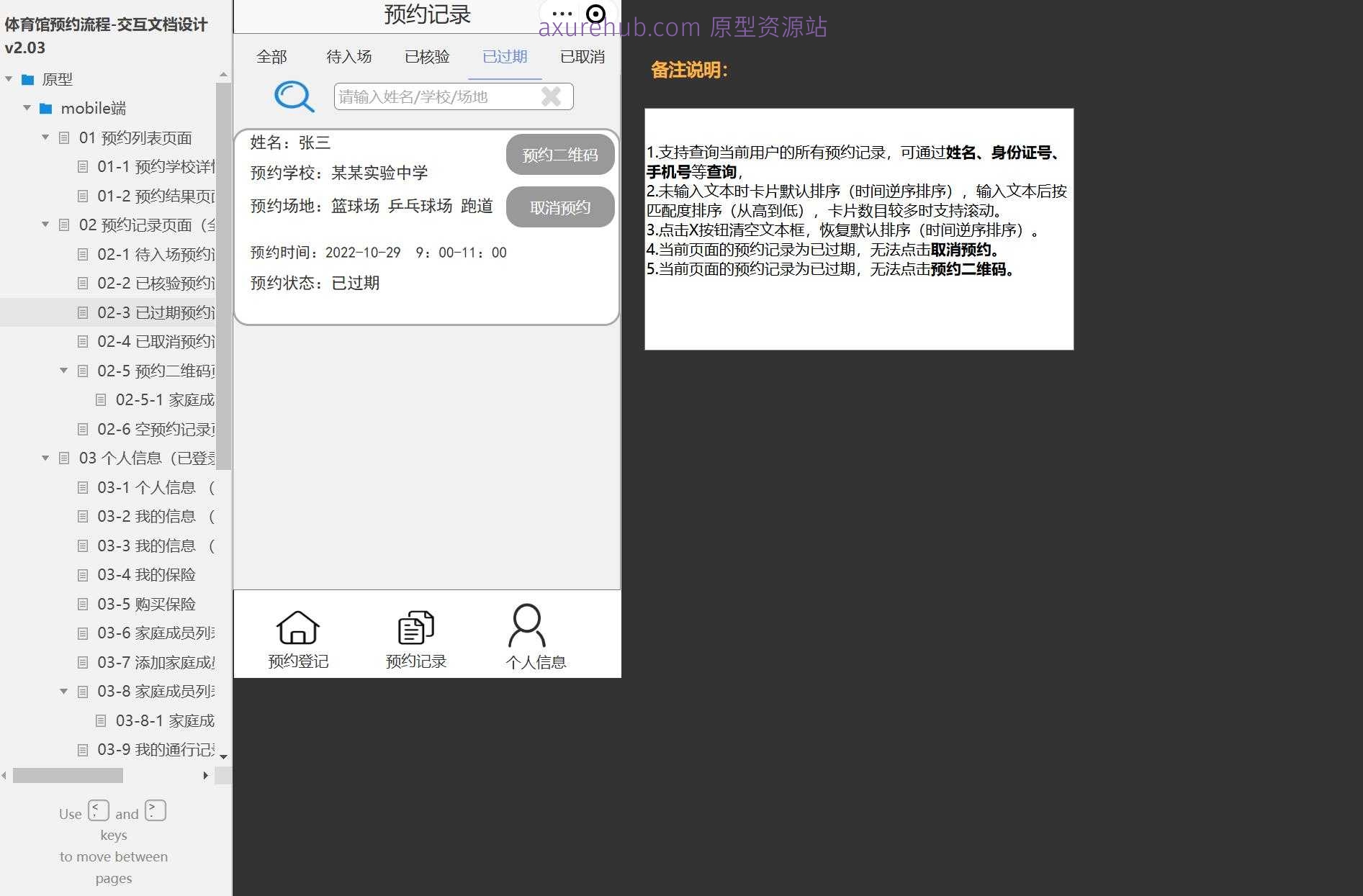Open 预约记录 via the document icon
The height and width of the screenshot is (896, 1363).
[x=415, y=627]
